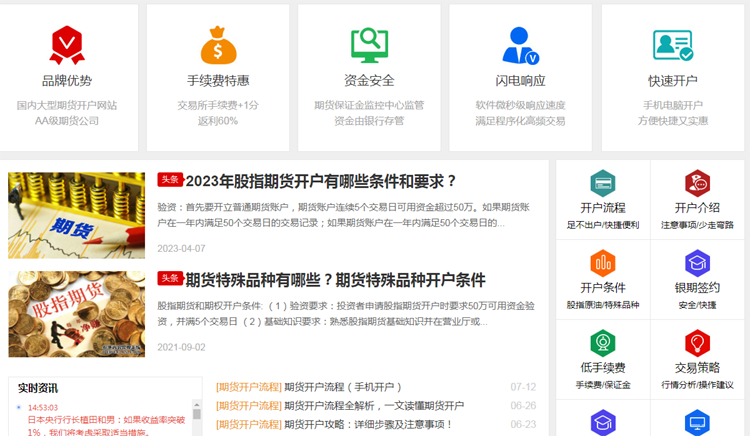
Task: Open the 开户流程 hexagon icon
Action: coord(602,183)
